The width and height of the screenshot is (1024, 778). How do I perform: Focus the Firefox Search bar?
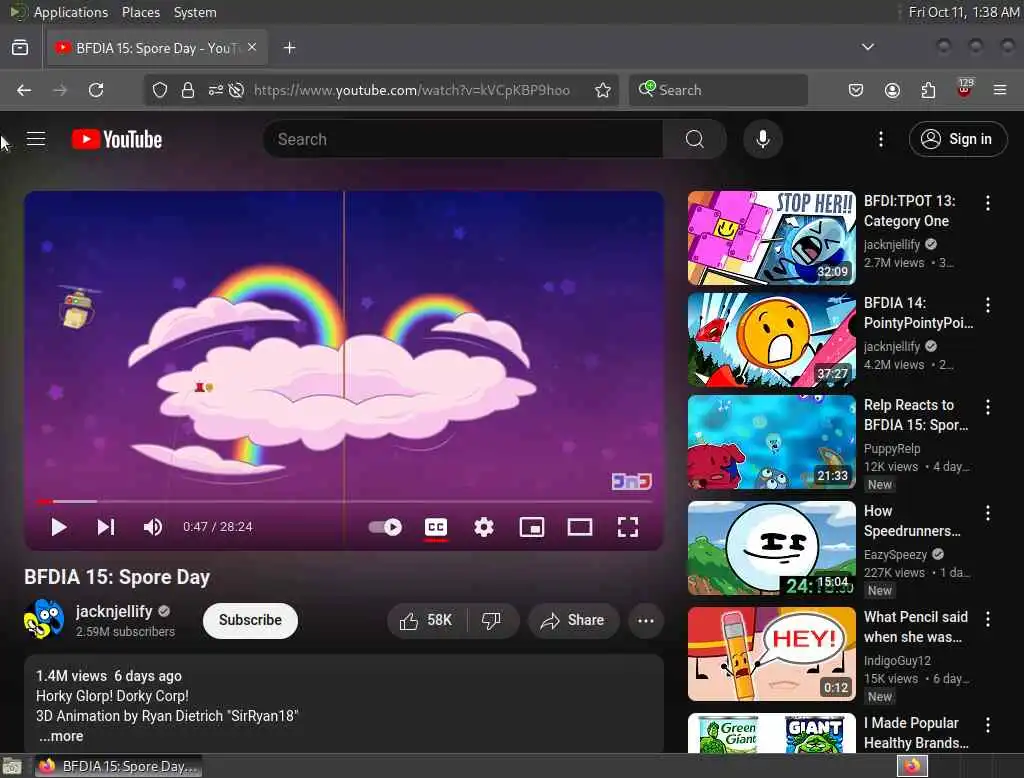click(718, 90)
